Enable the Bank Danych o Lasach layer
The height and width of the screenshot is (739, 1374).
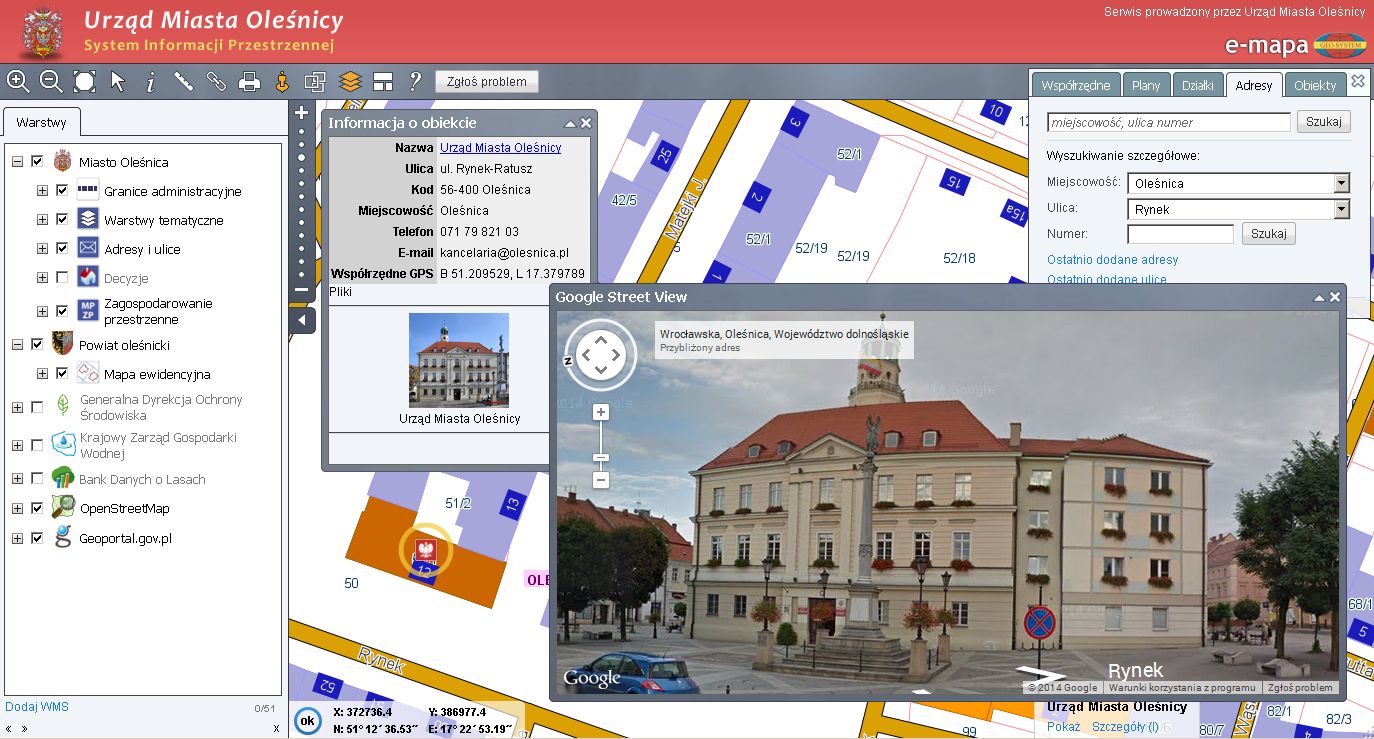pos(37,478)
